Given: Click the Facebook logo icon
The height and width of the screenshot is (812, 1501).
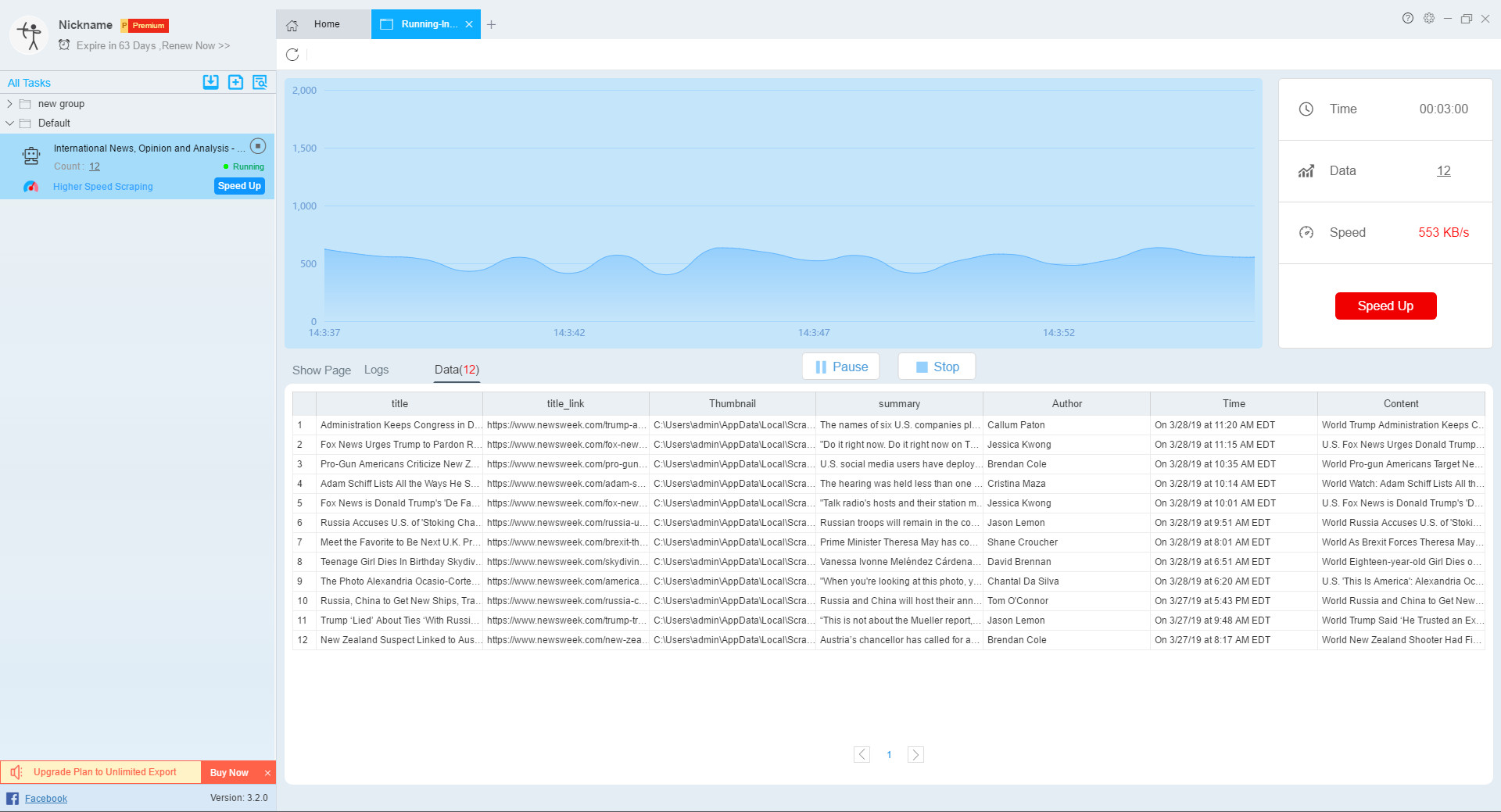Looking at the screenshot, I should pos(13,798).
